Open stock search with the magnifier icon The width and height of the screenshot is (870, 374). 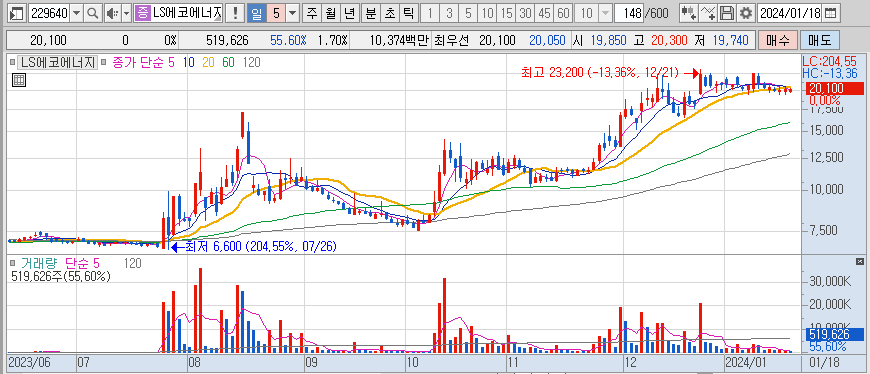click(93, 13)
